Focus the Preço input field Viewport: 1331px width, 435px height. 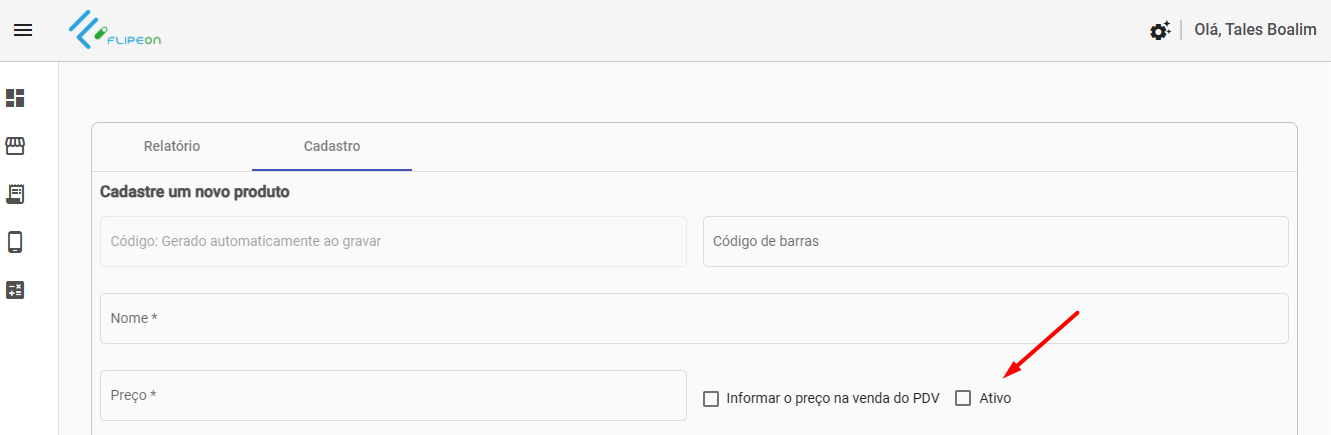point(393,395)
